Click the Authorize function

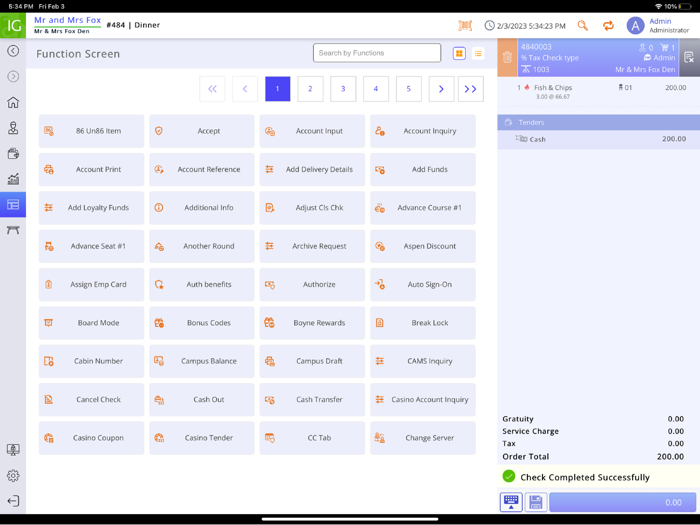tap(312, 284)
